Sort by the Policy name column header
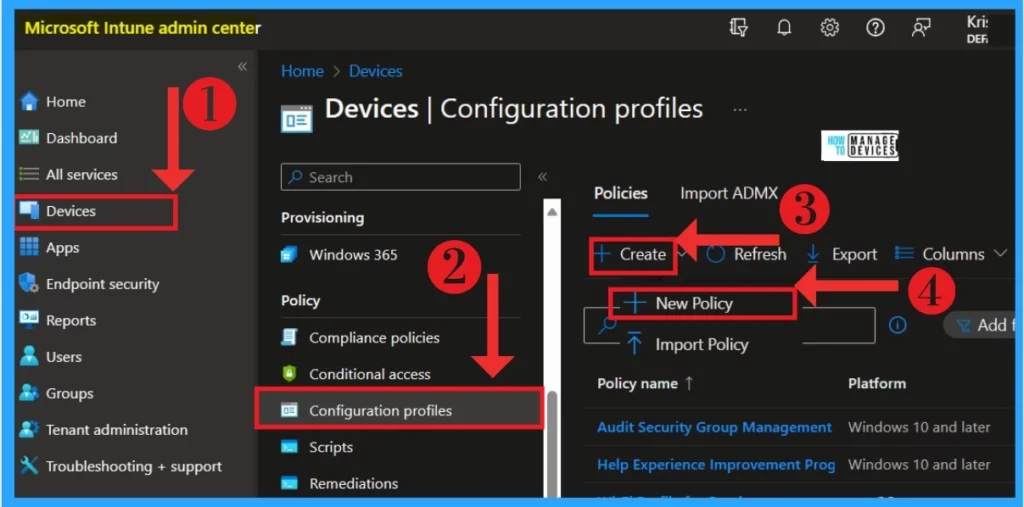The height and width of the screenshot is (507, 1024). tap(645, 384)
